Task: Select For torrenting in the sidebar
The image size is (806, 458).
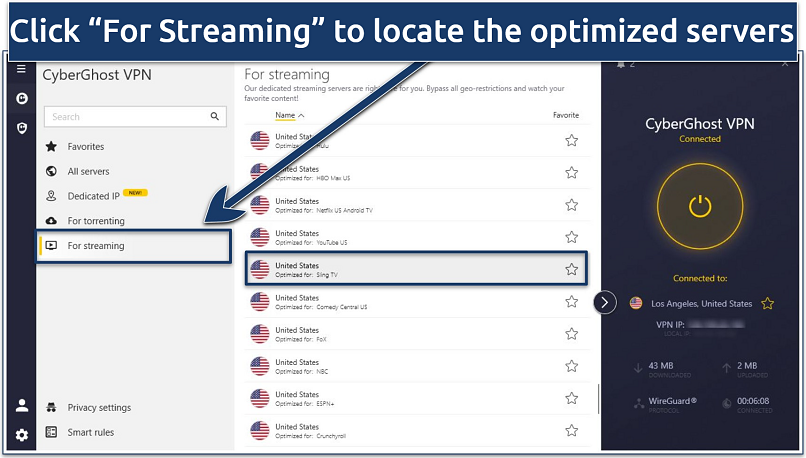Action: click(96, 221)
